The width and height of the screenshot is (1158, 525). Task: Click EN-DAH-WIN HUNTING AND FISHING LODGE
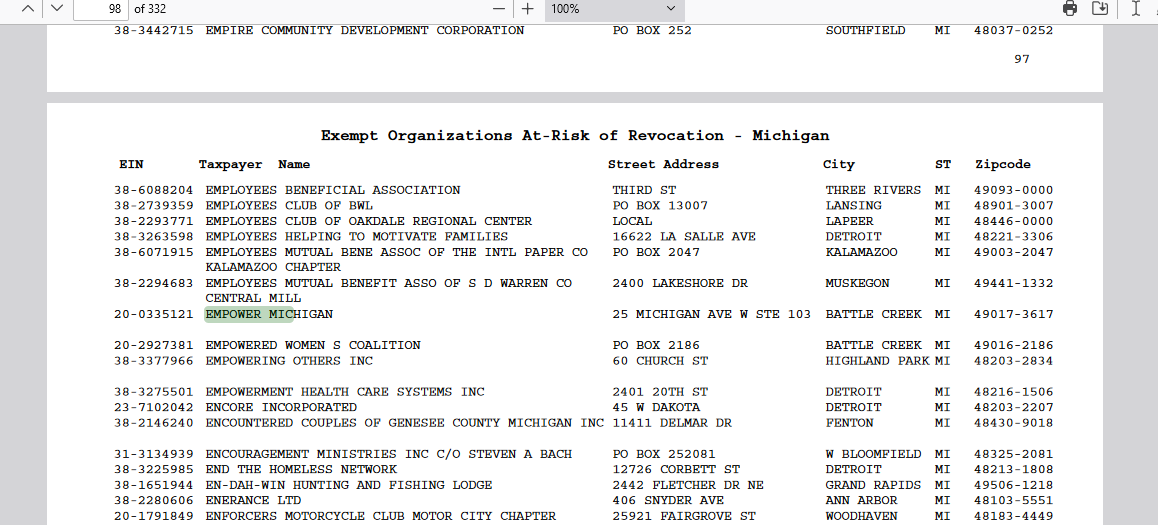[349, 485]
